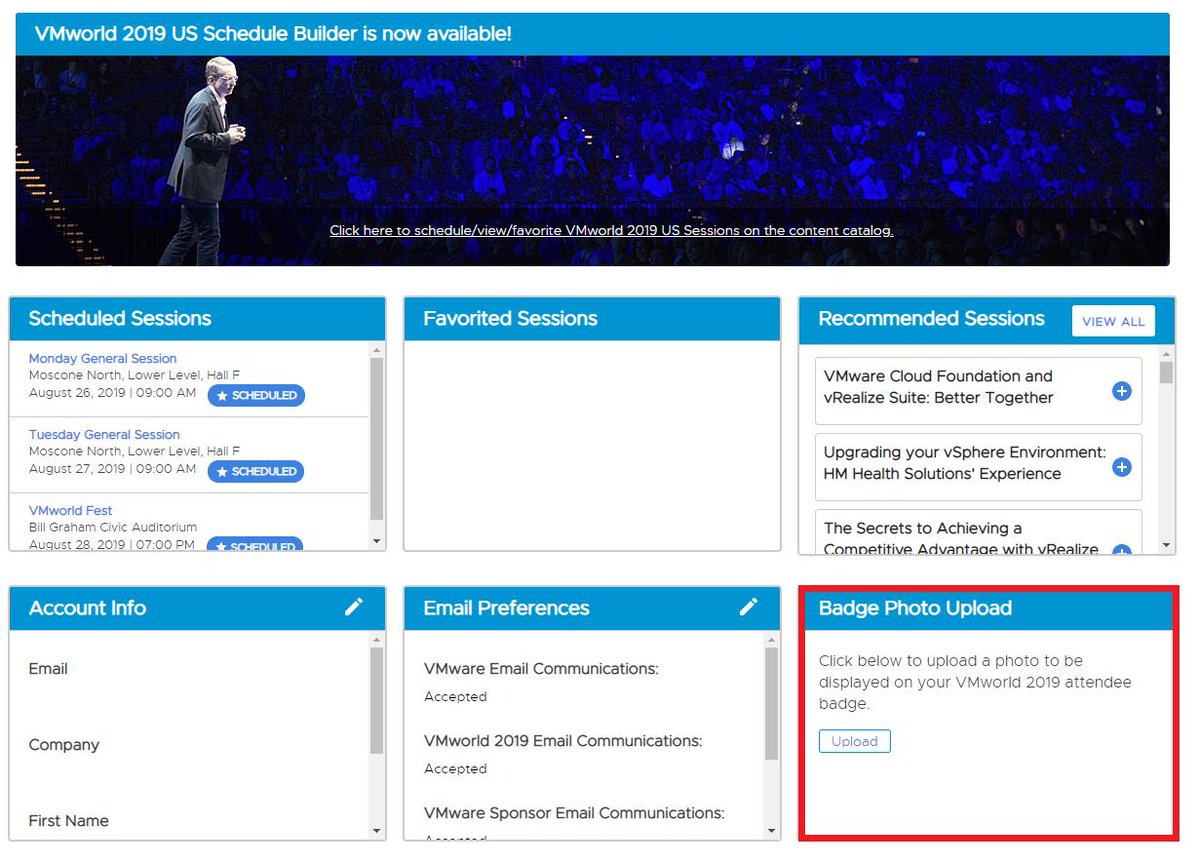Click the Account Info header title
Screen dimensions: 1200x864
click(x=87, y=608)
